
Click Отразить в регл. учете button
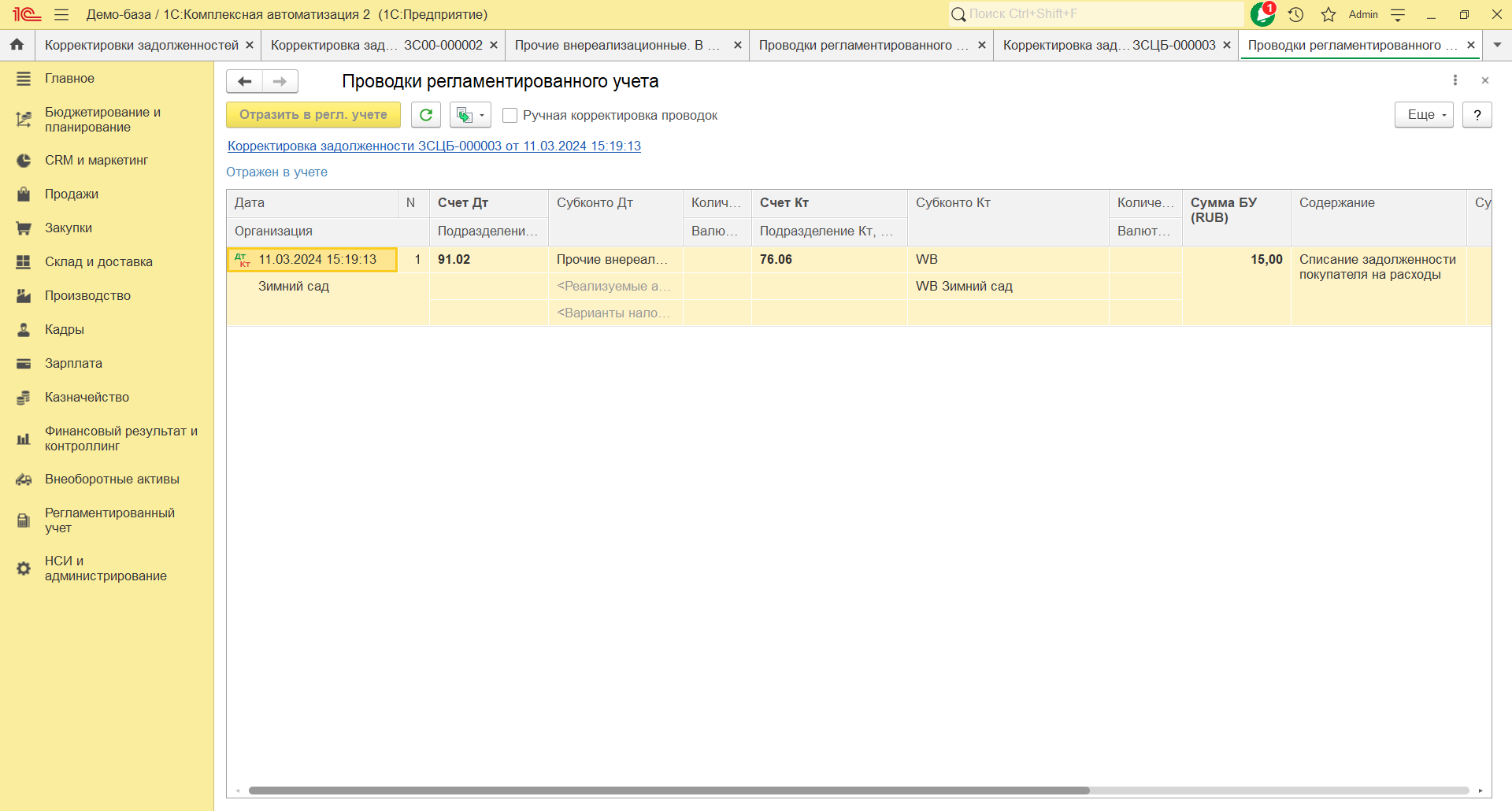pos(313,115)
